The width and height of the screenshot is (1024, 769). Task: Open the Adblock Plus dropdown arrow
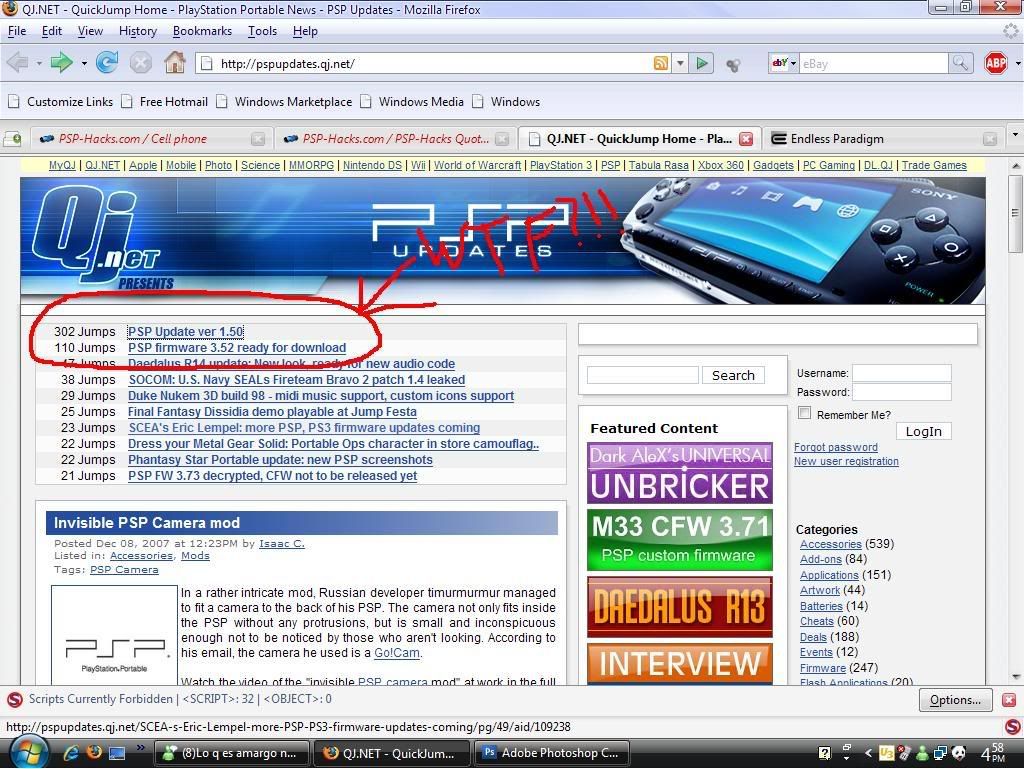(1017, 63)
